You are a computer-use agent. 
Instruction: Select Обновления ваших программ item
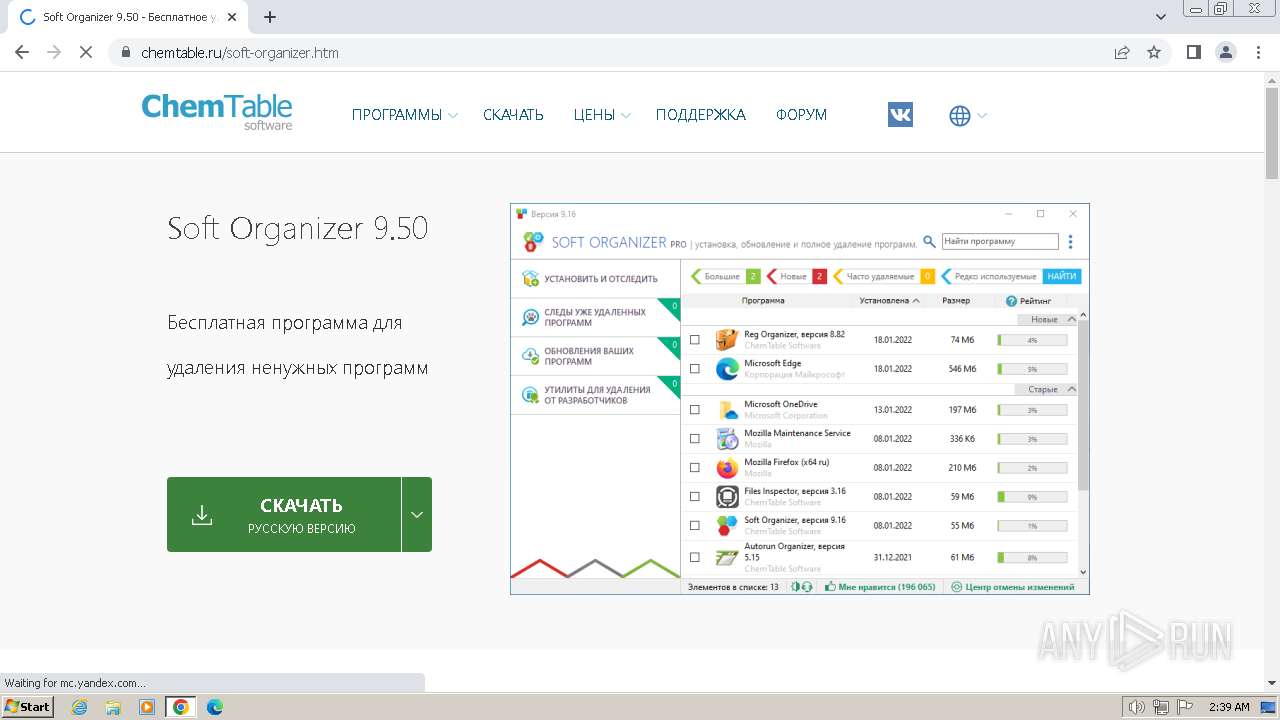point(595,356)
